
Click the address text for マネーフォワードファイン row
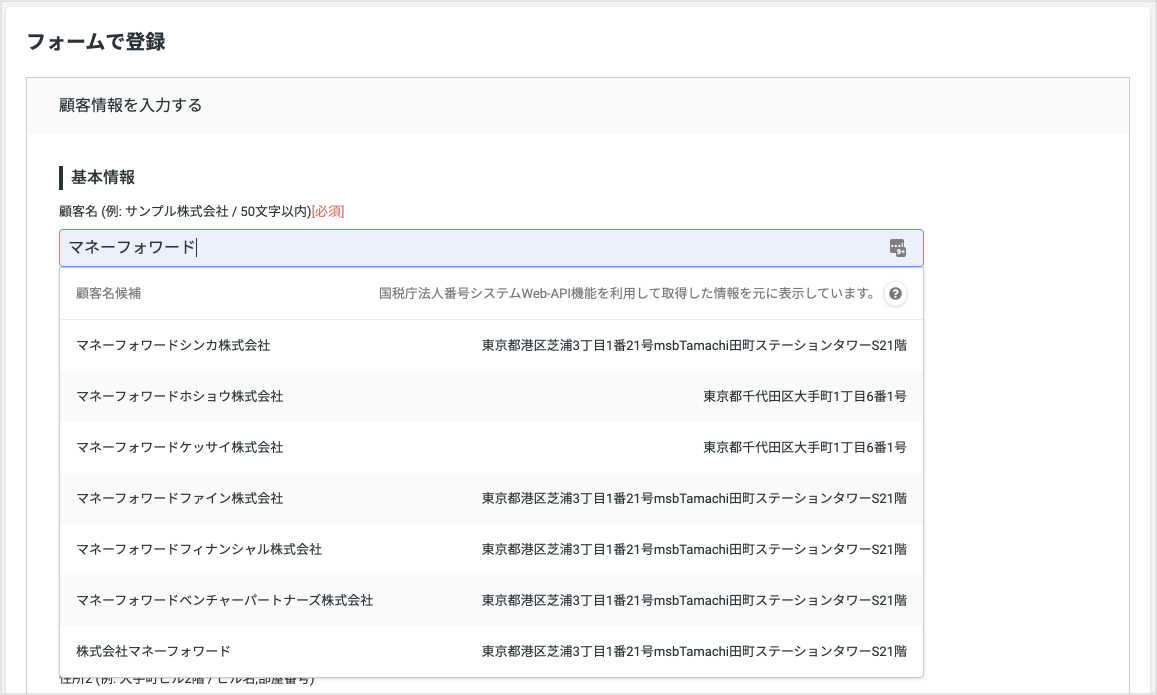[x=694, y=498]
